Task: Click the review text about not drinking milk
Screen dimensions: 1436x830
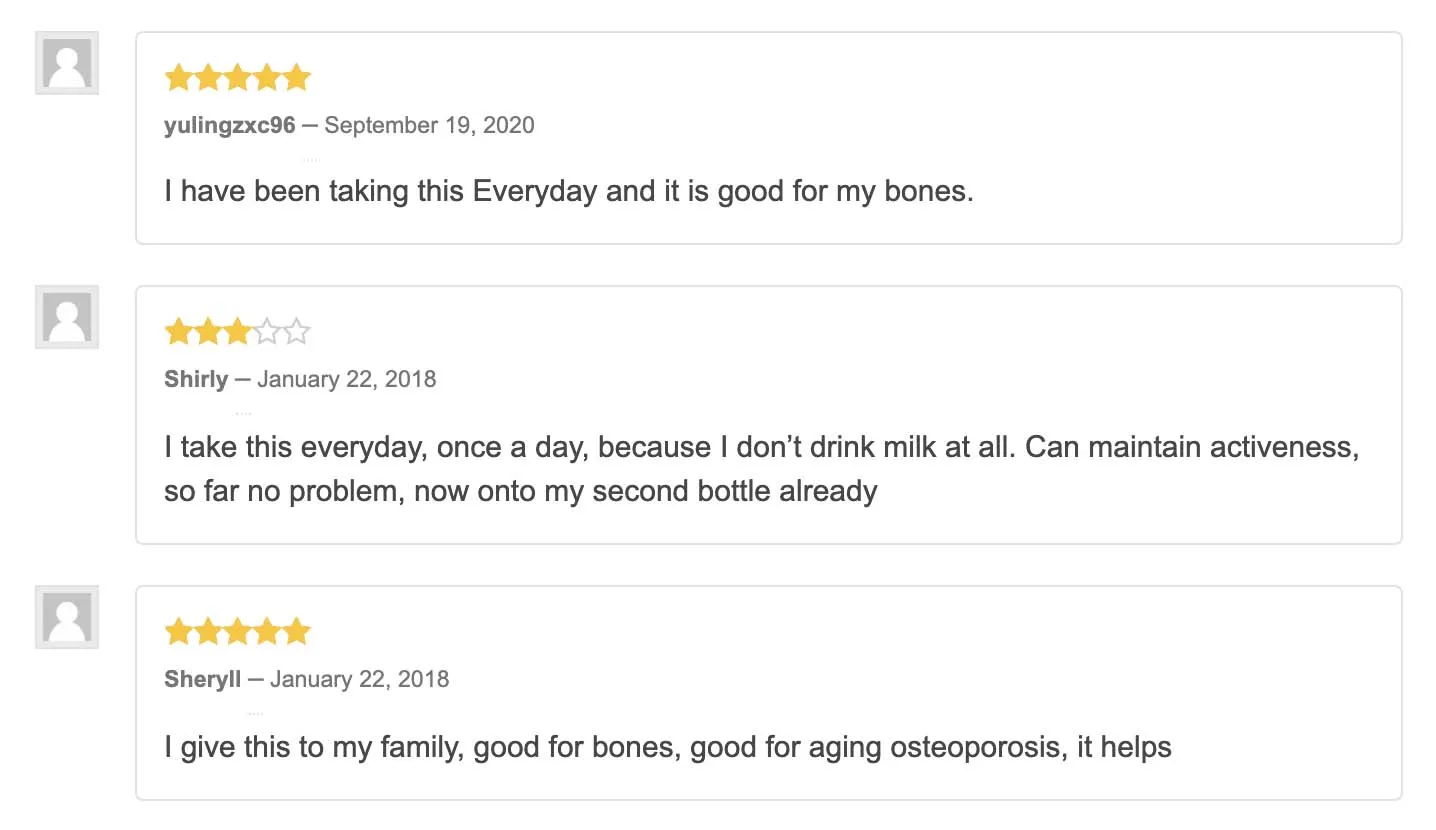Action: 760,468
